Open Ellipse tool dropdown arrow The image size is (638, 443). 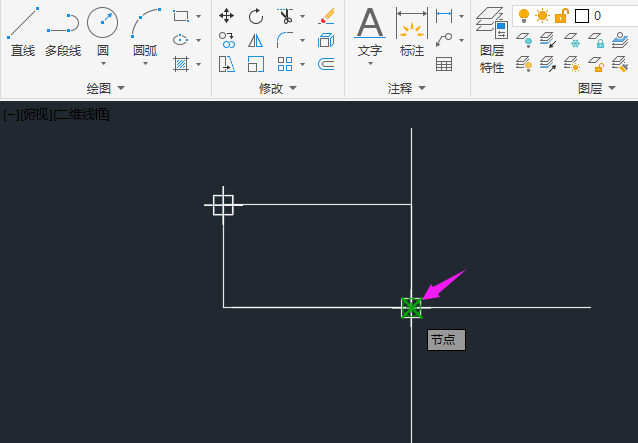pyautogui.click(x=198, y=40)
